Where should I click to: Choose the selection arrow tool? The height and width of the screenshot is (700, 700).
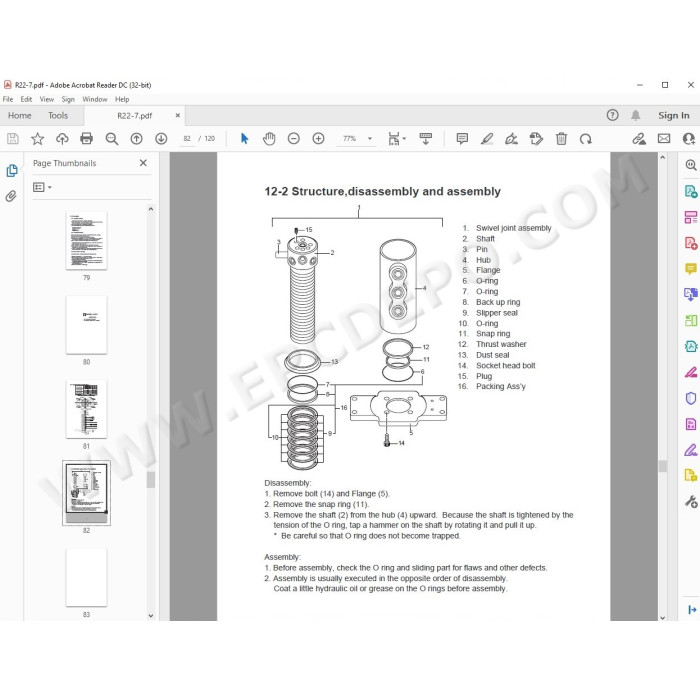[x=244, y=139]
